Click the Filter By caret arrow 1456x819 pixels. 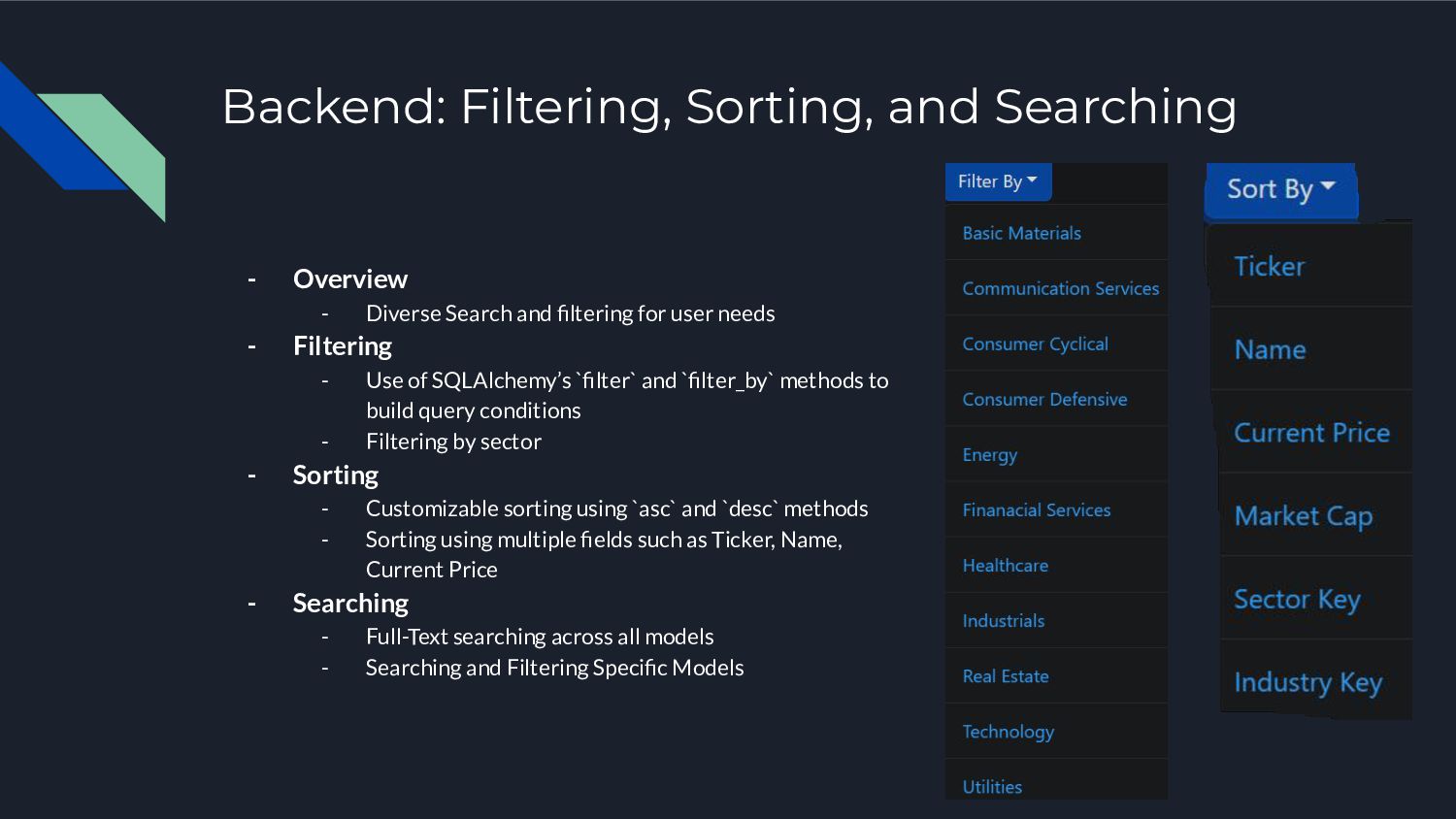pos(1032,180)
